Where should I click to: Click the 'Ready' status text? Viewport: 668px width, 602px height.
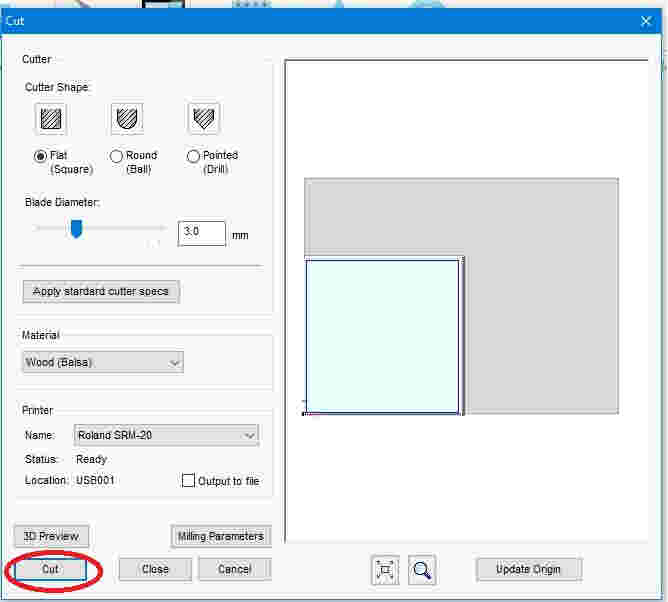tap(91, 459)
